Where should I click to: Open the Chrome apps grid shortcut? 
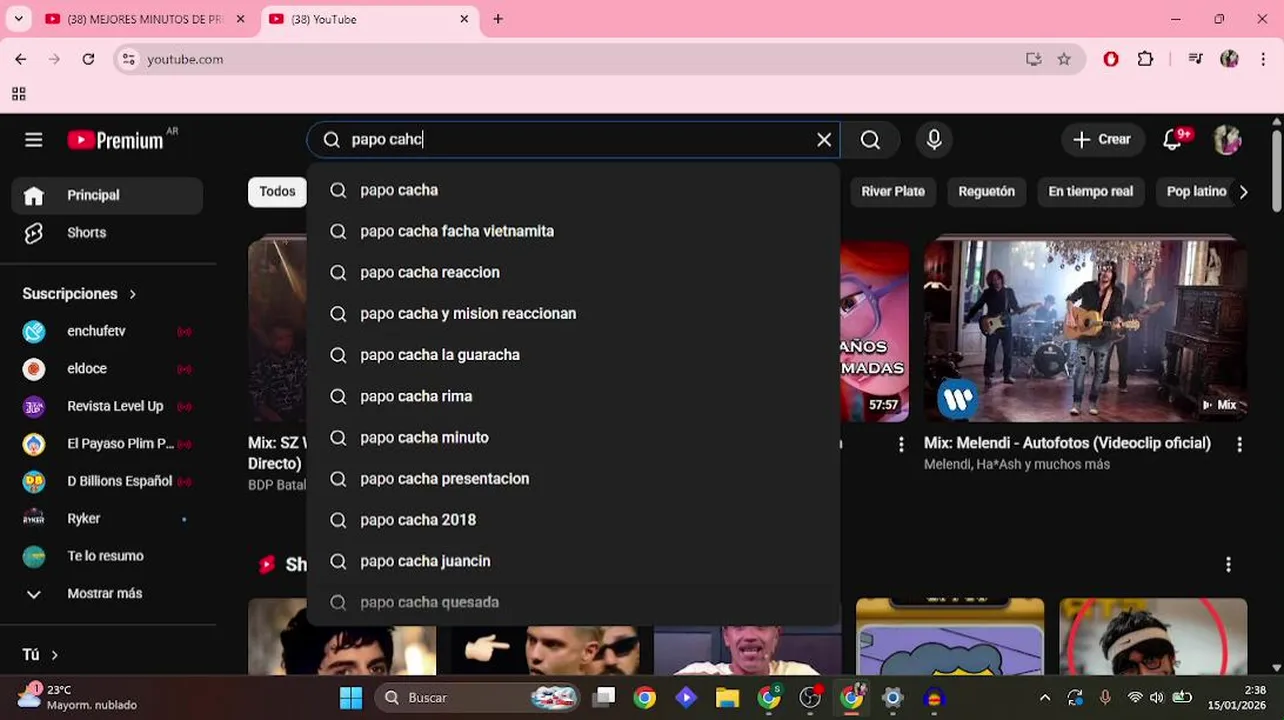pyautogui.click(x=18, y=94)
